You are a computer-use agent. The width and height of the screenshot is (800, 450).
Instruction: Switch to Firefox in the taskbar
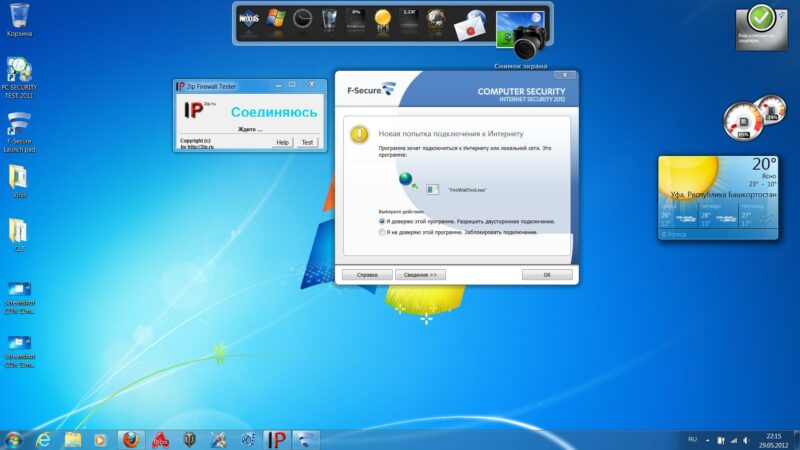pyautogui.click(x=131, y=440)
